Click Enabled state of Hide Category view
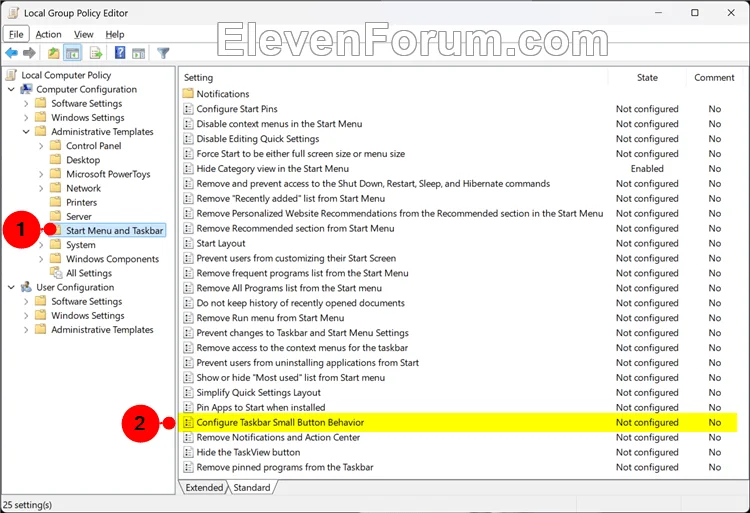This screenshot has height=513, width=750. point(647,169)
